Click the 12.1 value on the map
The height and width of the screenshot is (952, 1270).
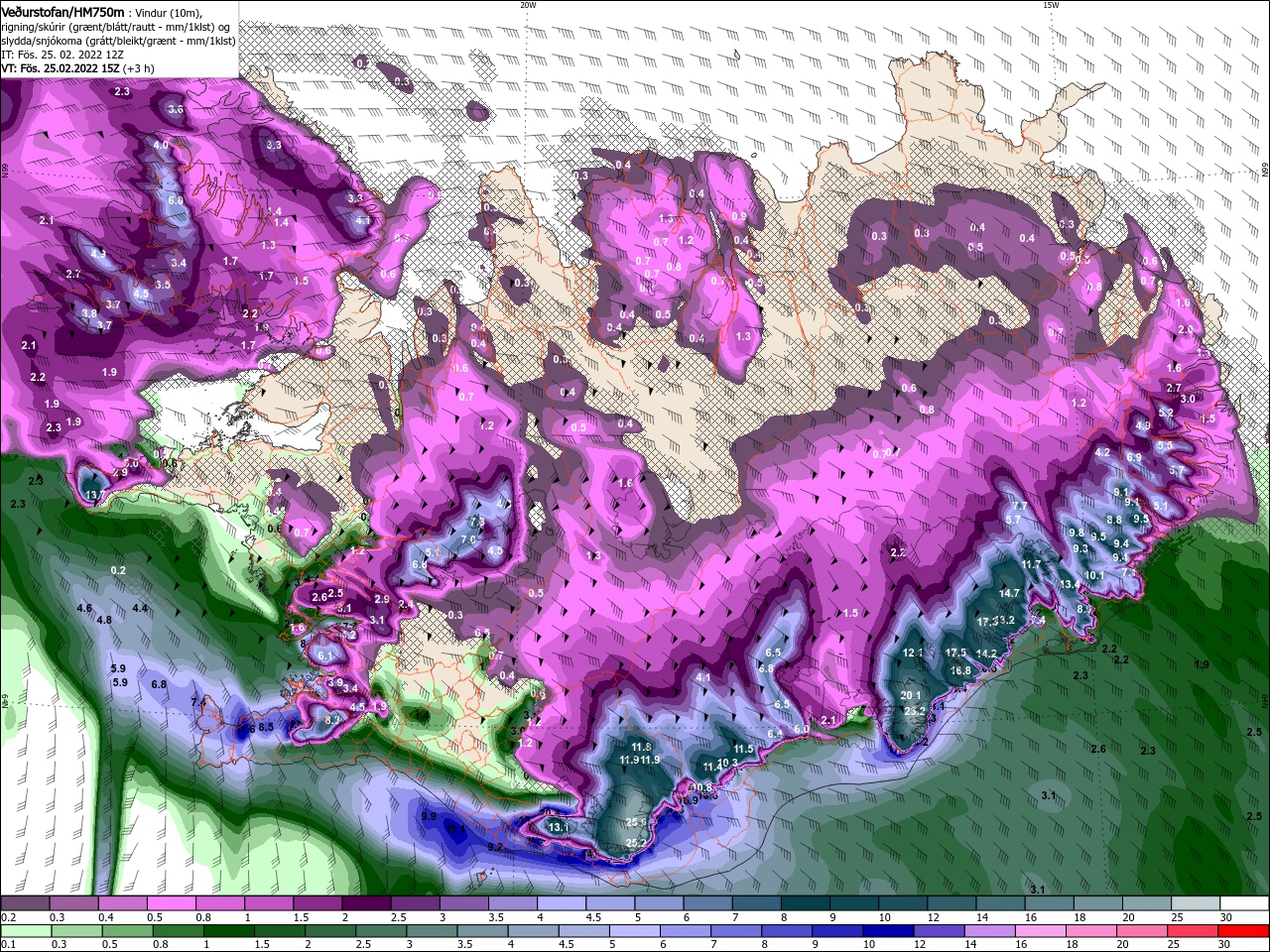(913, 653)
